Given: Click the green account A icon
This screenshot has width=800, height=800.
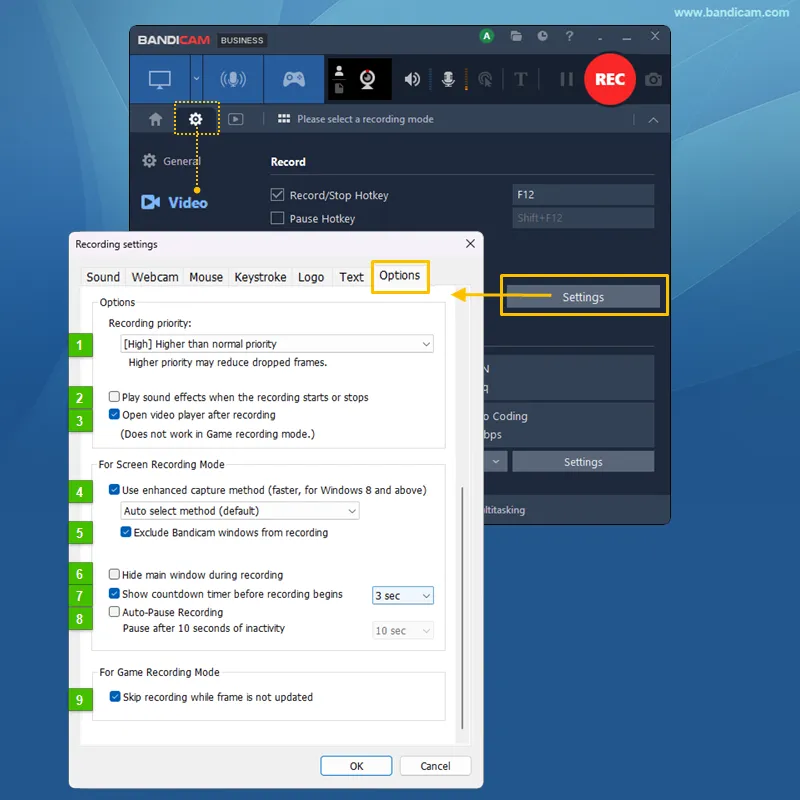Looking at the screenshot, I should [487, 36].
